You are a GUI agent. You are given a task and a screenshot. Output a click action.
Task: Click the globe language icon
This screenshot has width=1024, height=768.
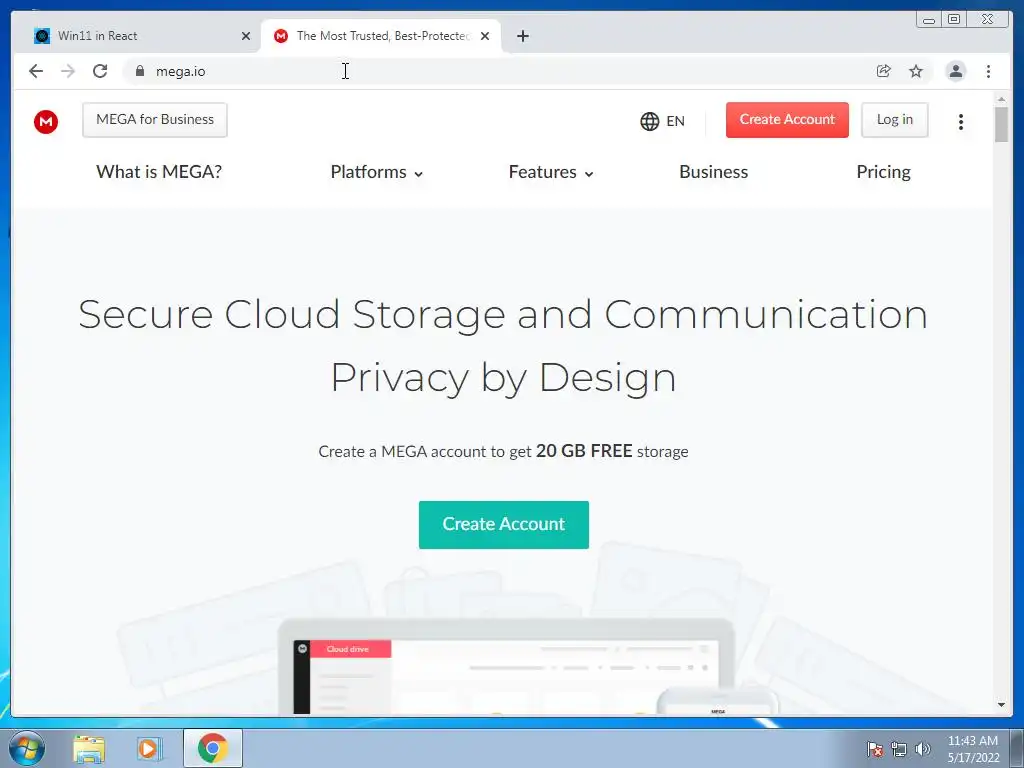649,121
